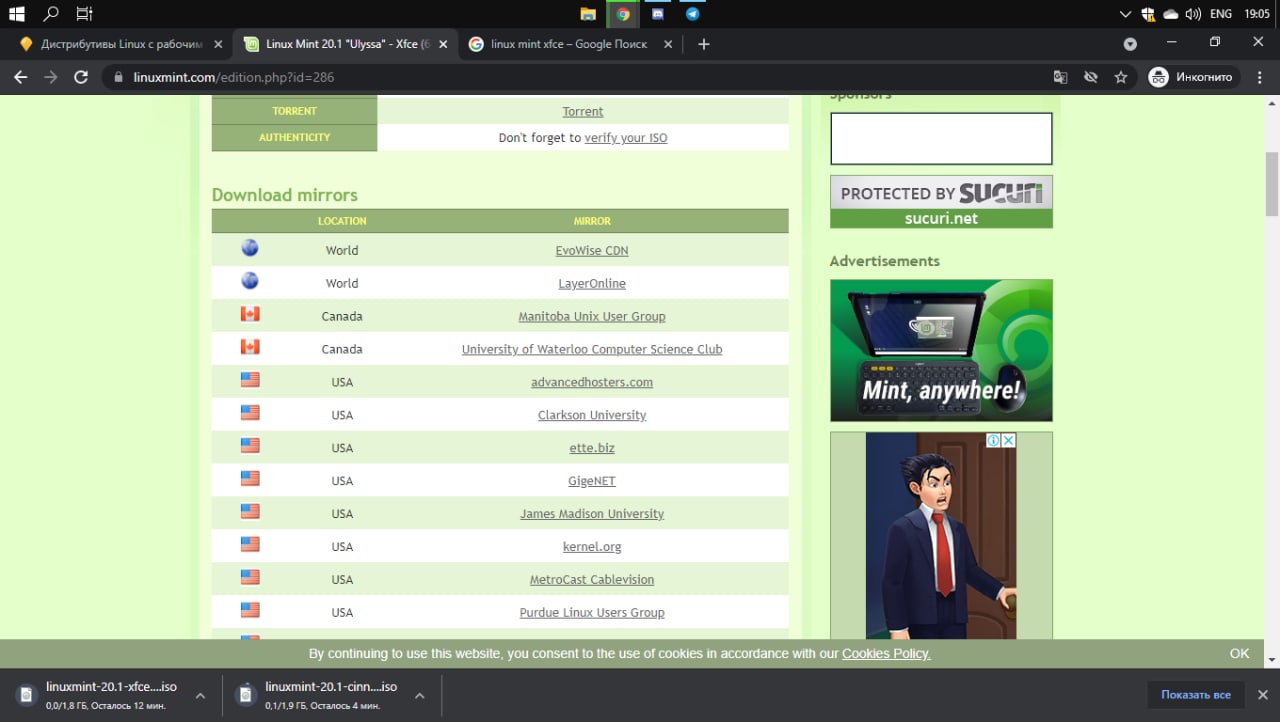
Task: Translate this page icon
Action: point(1060,77)
